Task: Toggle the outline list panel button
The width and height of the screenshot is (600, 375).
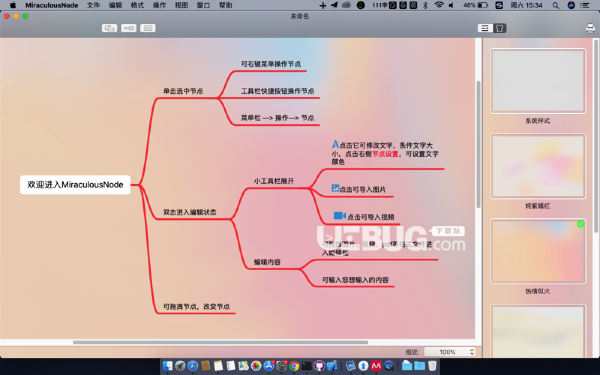Action: [485, 28]
